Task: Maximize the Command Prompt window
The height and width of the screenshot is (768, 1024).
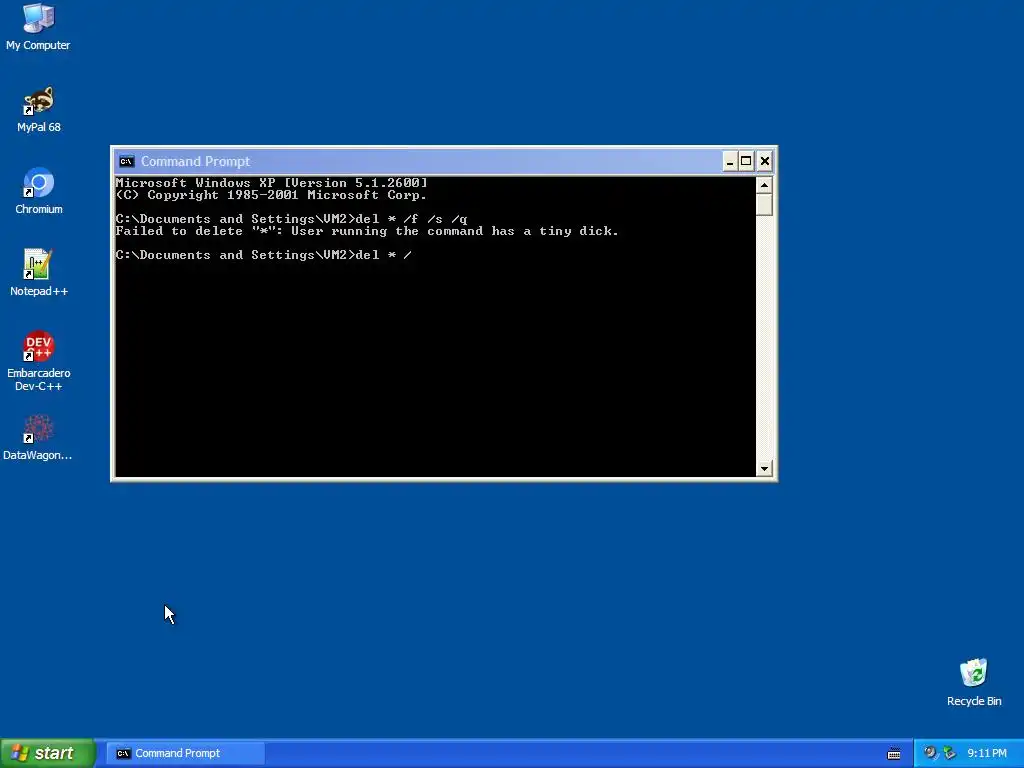Action: [x=746, y=161]
